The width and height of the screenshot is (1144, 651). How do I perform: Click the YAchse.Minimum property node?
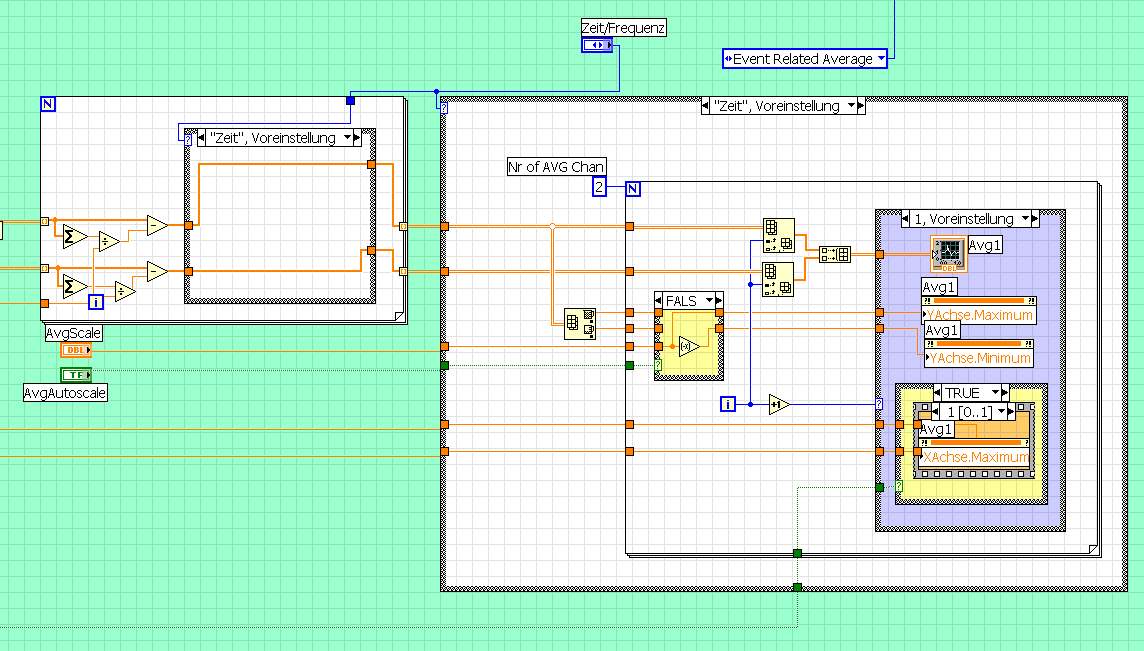pos(980,357)
